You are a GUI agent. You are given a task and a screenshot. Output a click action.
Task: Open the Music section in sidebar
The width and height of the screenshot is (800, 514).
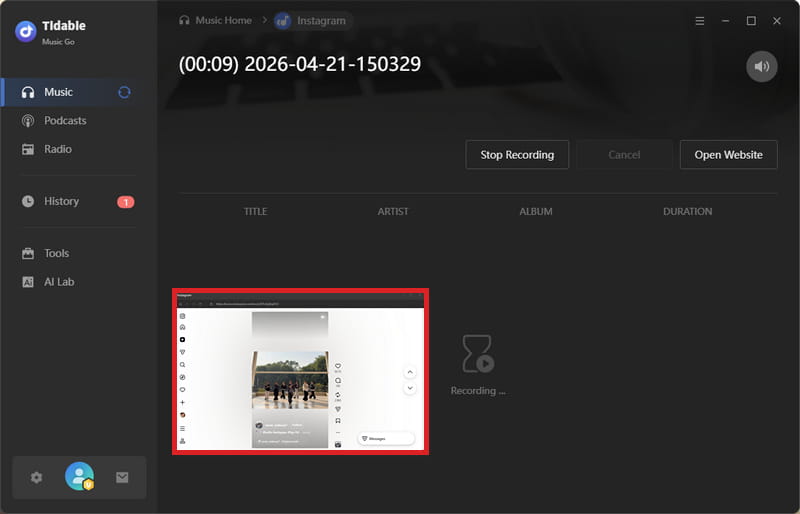[79, 92]
